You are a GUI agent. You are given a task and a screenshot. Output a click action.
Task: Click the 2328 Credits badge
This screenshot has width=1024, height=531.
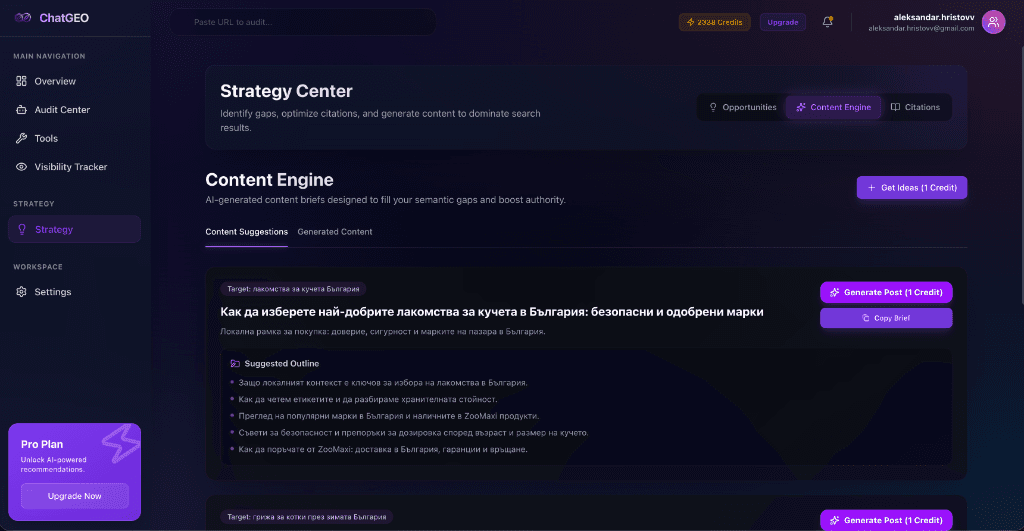[714, 22]
